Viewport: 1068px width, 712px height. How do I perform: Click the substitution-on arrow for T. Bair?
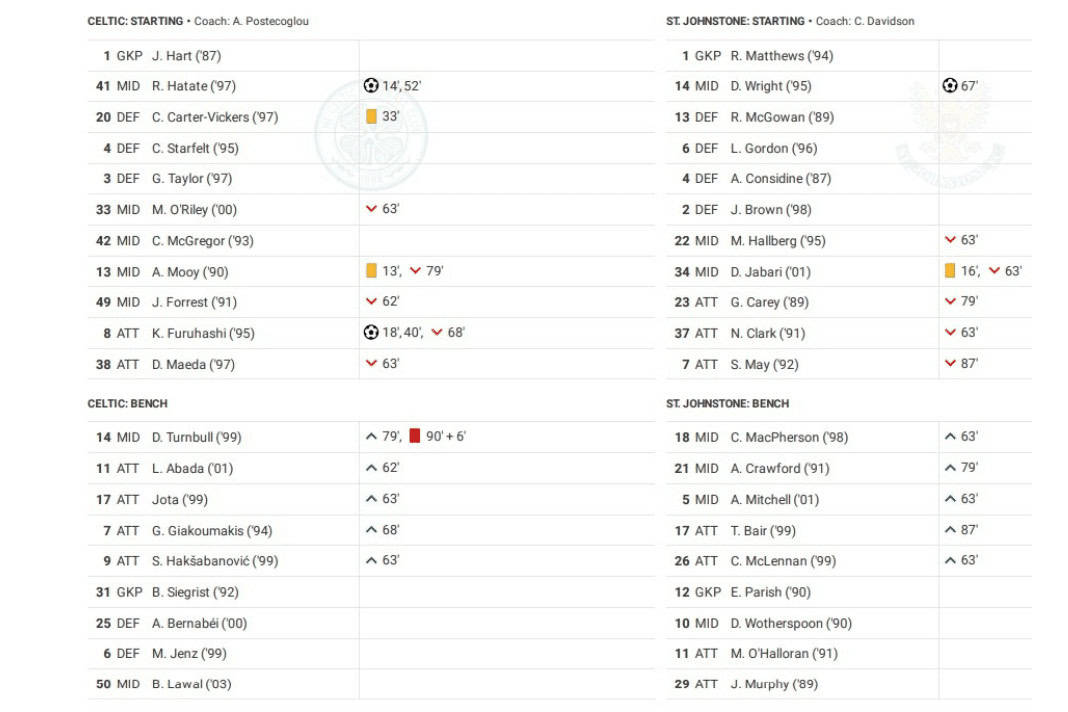click(x=950, y=529)
